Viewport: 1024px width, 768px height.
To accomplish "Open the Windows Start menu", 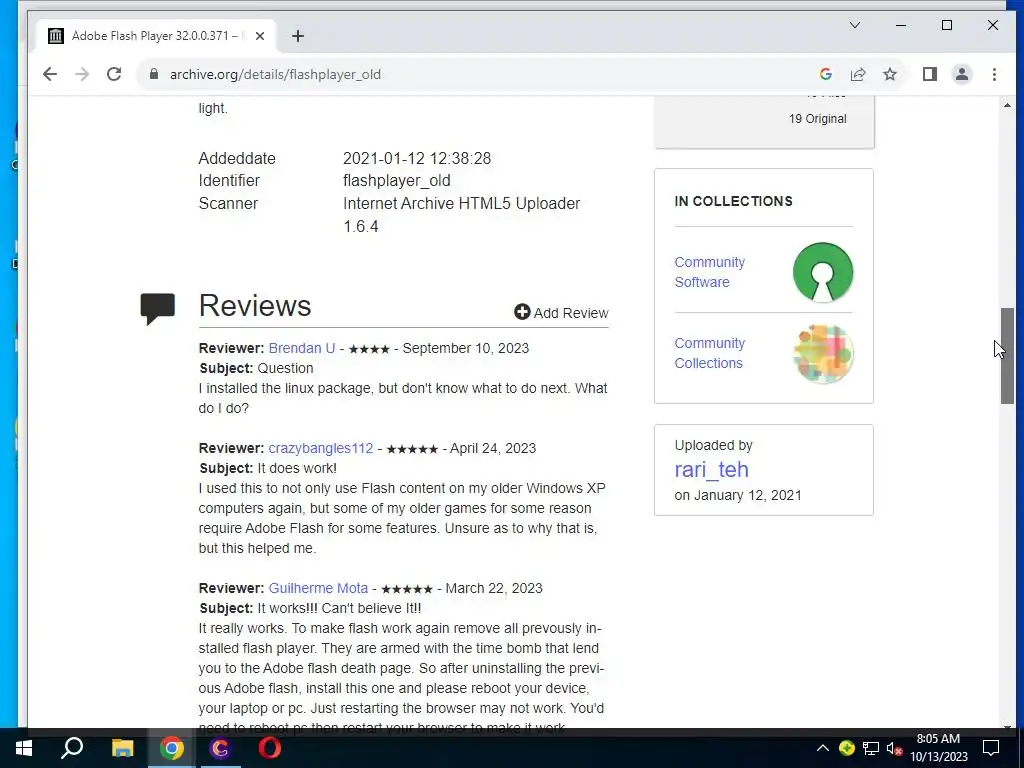I will click(24, 748).
